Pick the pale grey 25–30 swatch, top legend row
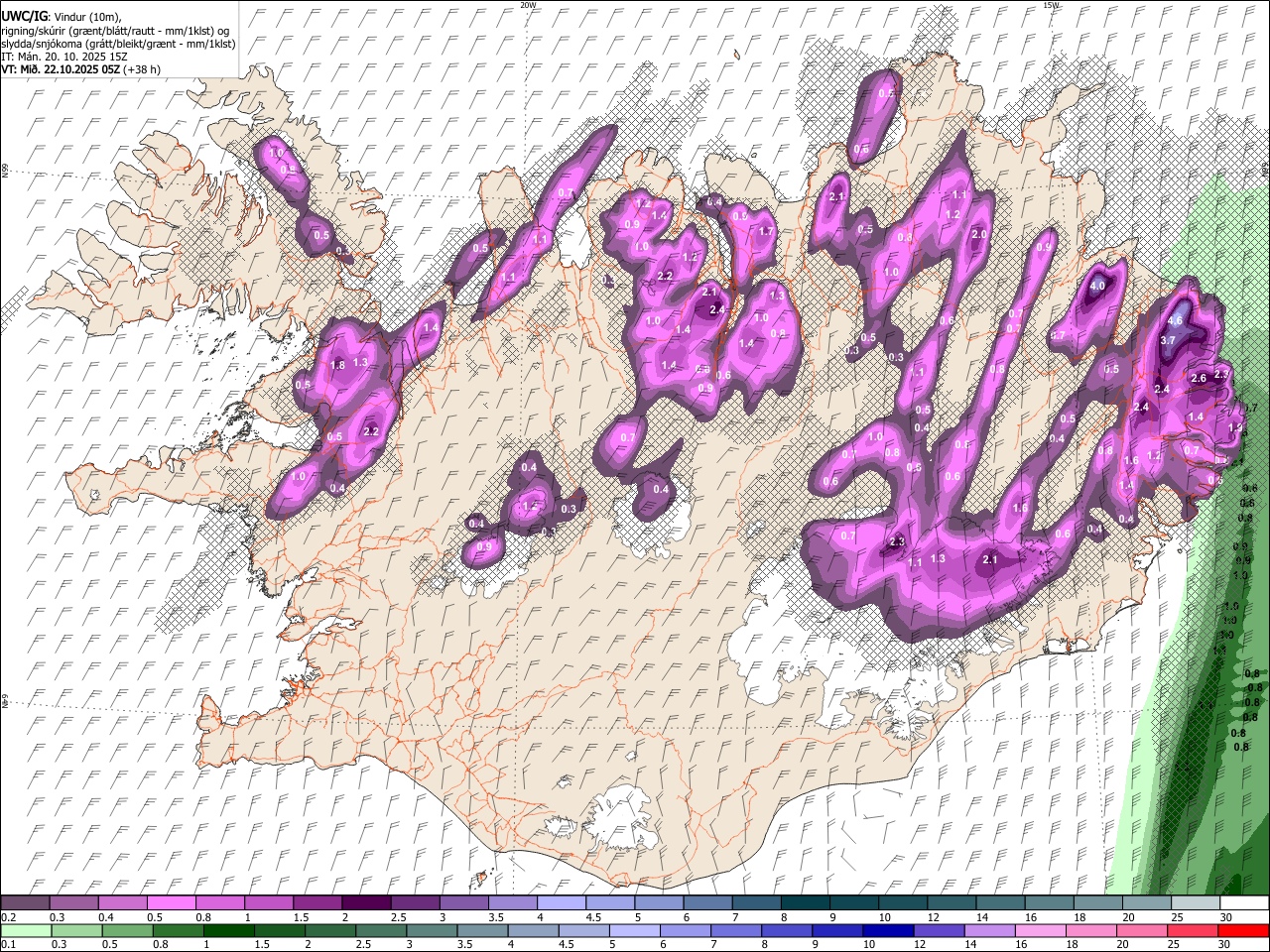 point(1197,902)
